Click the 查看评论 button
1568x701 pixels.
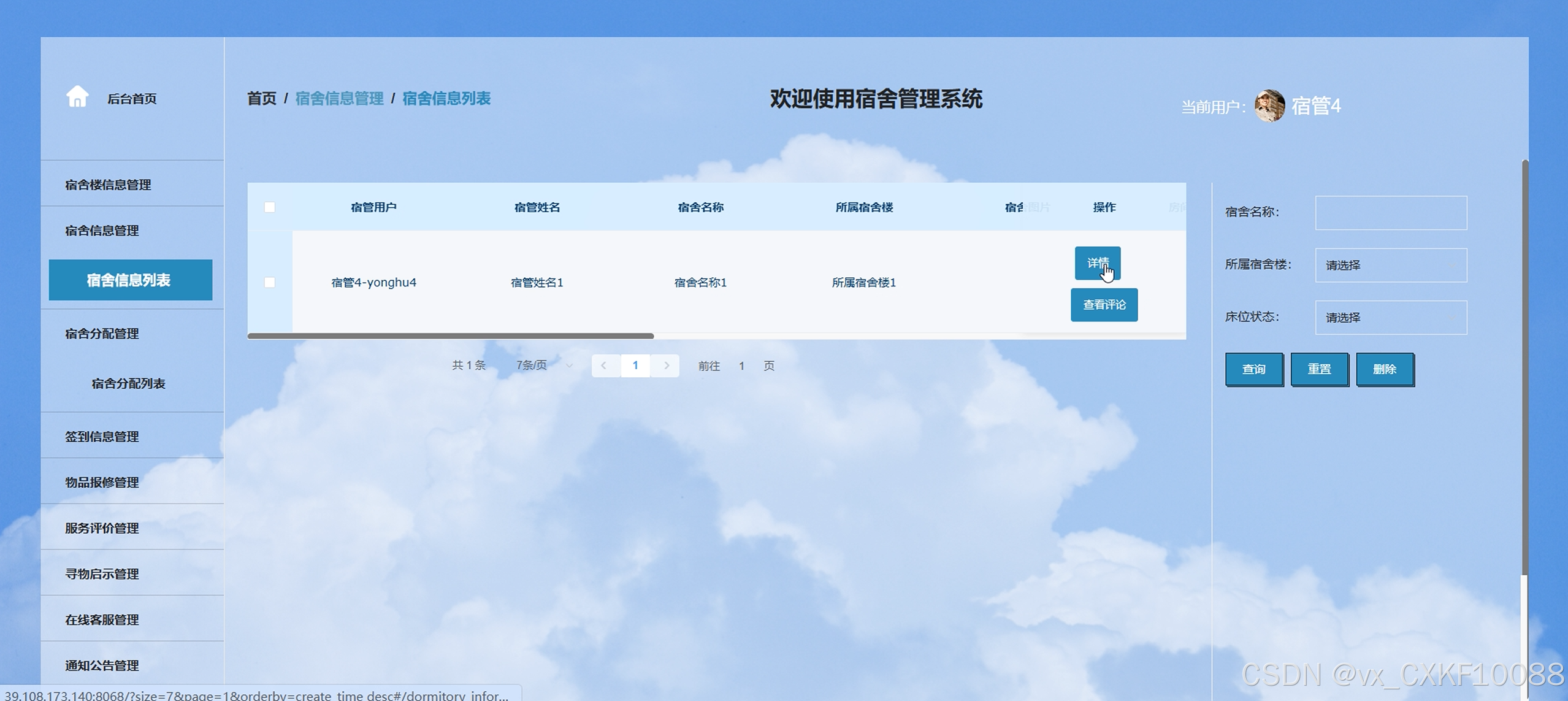pyautogui.click(x=1104, y=305)
